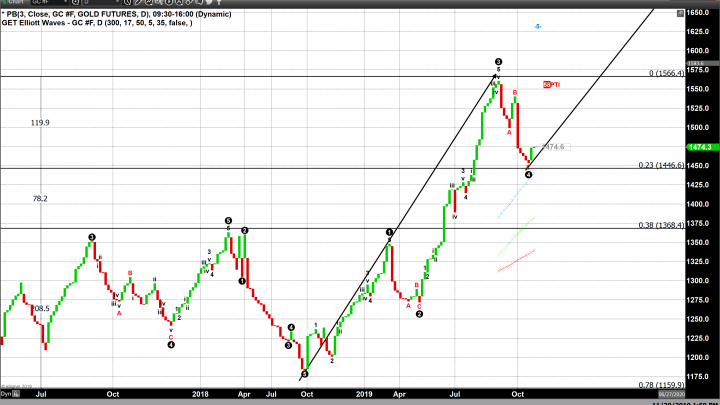Select the green projection line near 1350
The height and width of the screenshot is (405, 720).
click(517, 236)
